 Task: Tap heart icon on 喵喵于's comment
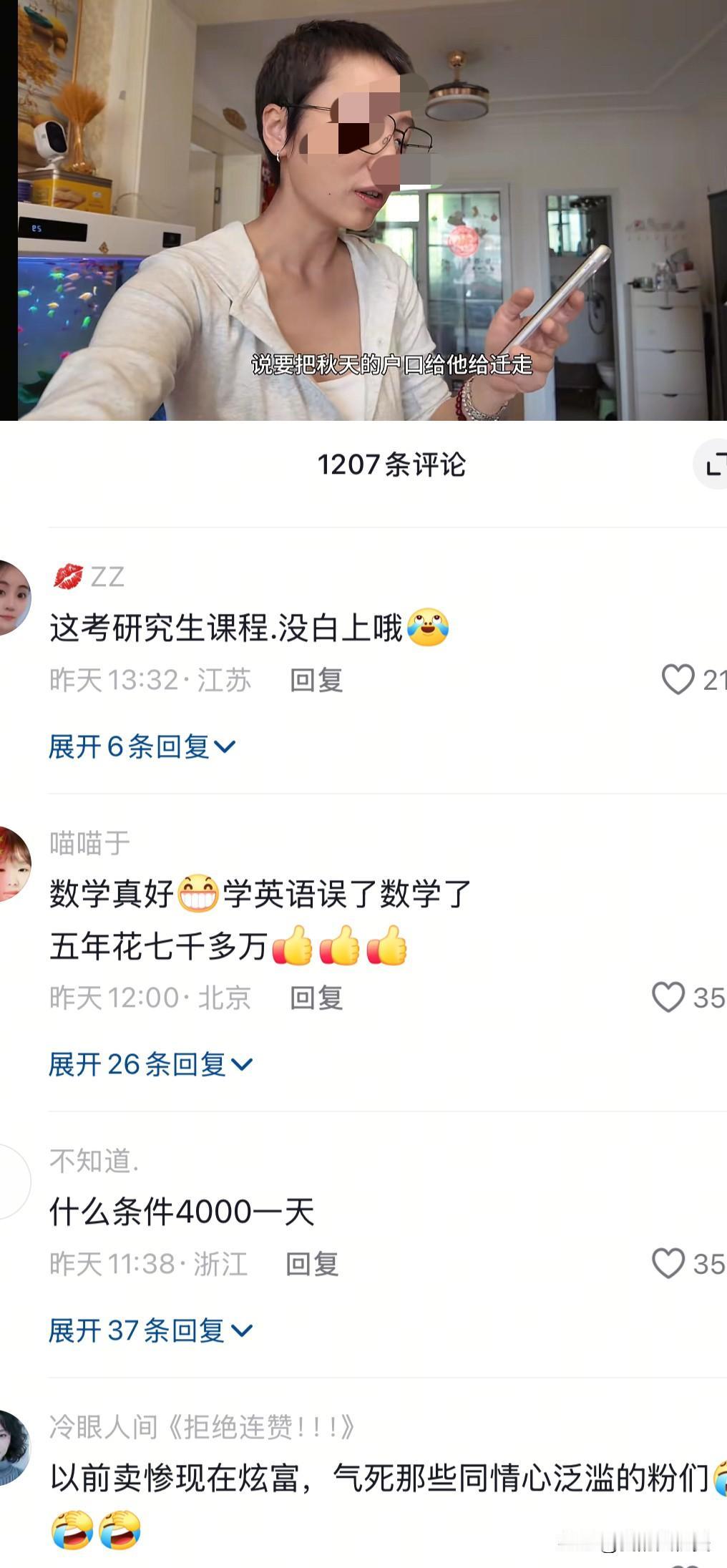coord(668,997)
